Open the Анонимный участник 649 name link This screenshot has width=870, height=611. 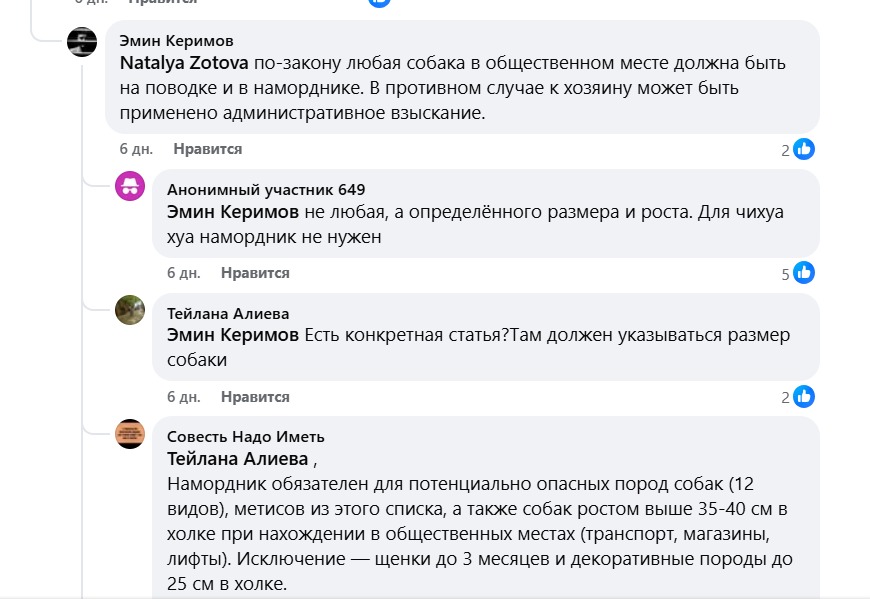pos(266,189)
